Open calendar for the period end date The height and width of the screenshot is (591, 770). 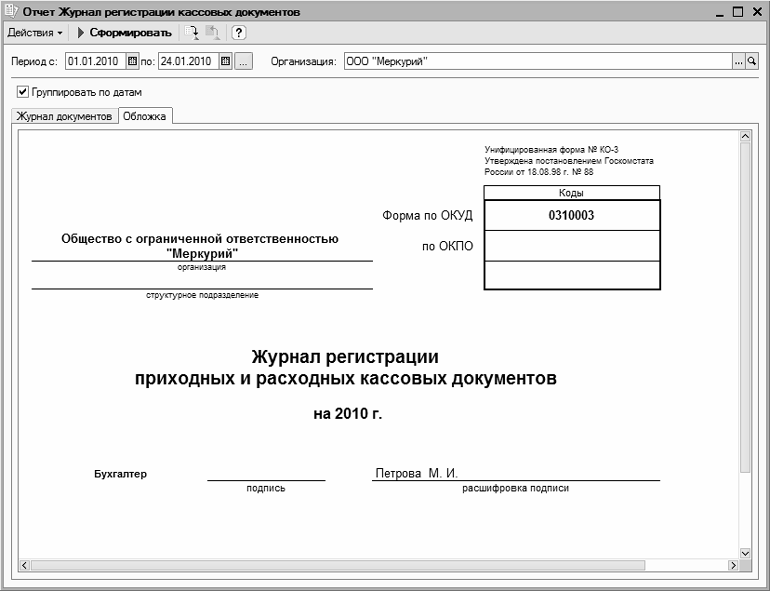(x=225, y=61)
